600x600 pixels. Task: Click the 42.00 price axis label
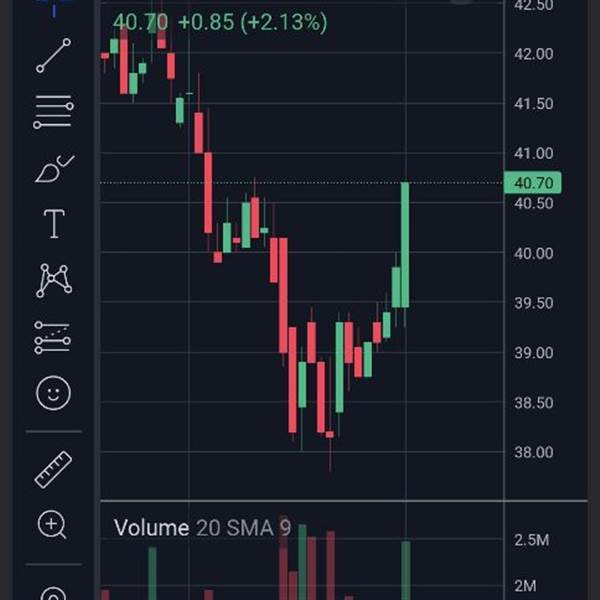tap(534, 54)
